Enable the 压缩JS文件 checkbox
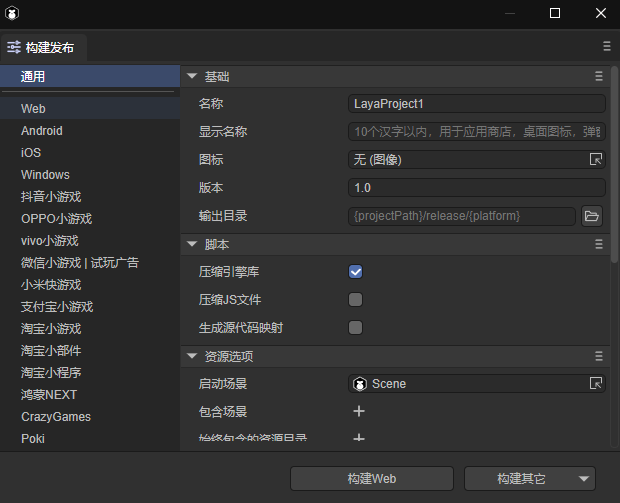The width and height of the screenshot is (620, 503). (x=355, y=299)
